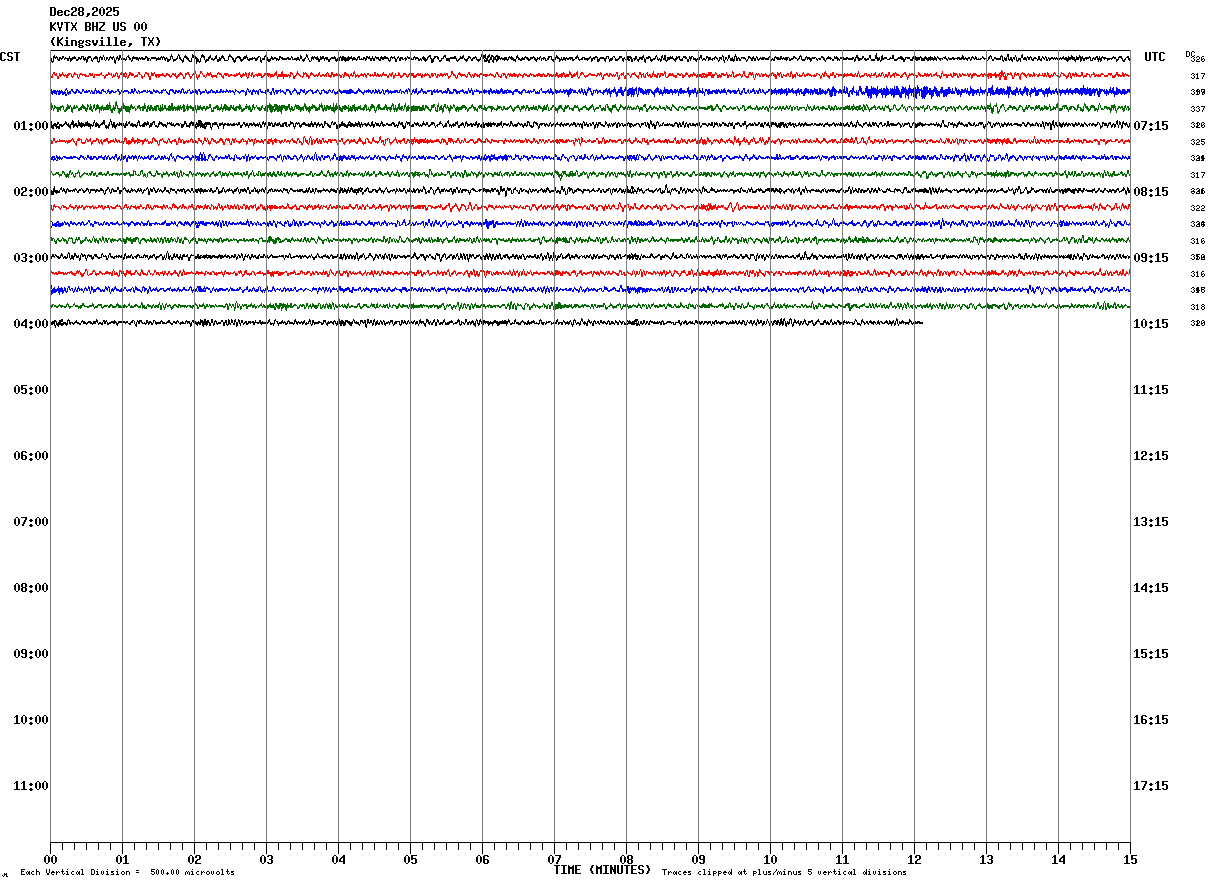This screenshot has height=886, width=1210.
Task: Click the "05:00" CST hour label
Action: tap(31, 390)
